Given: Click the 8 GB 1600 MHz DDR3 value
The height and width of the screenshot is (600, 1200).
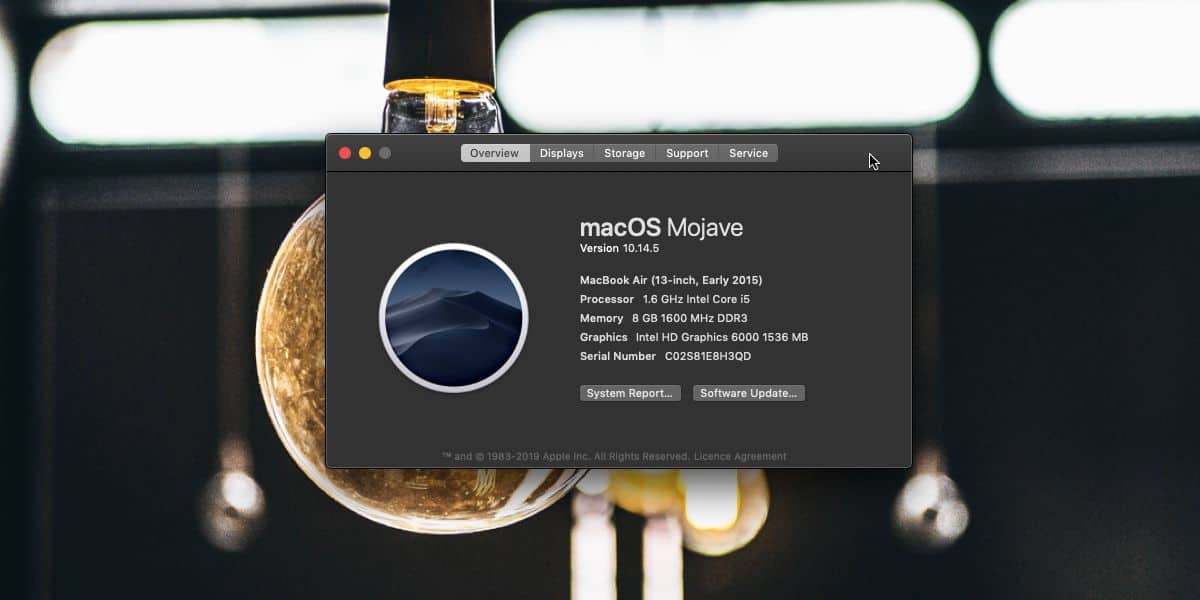Looking at the screenshot, I should pyautogui.click(x=689, y=318).
